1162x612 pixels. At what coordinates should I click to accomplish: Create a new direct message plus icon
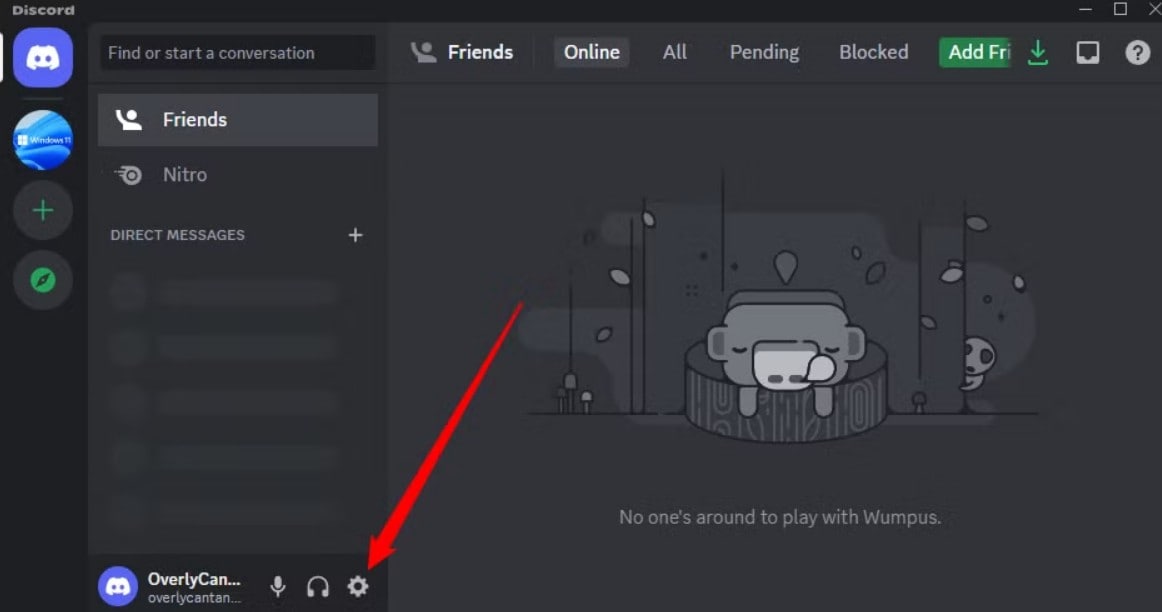[x=356, y=235]
